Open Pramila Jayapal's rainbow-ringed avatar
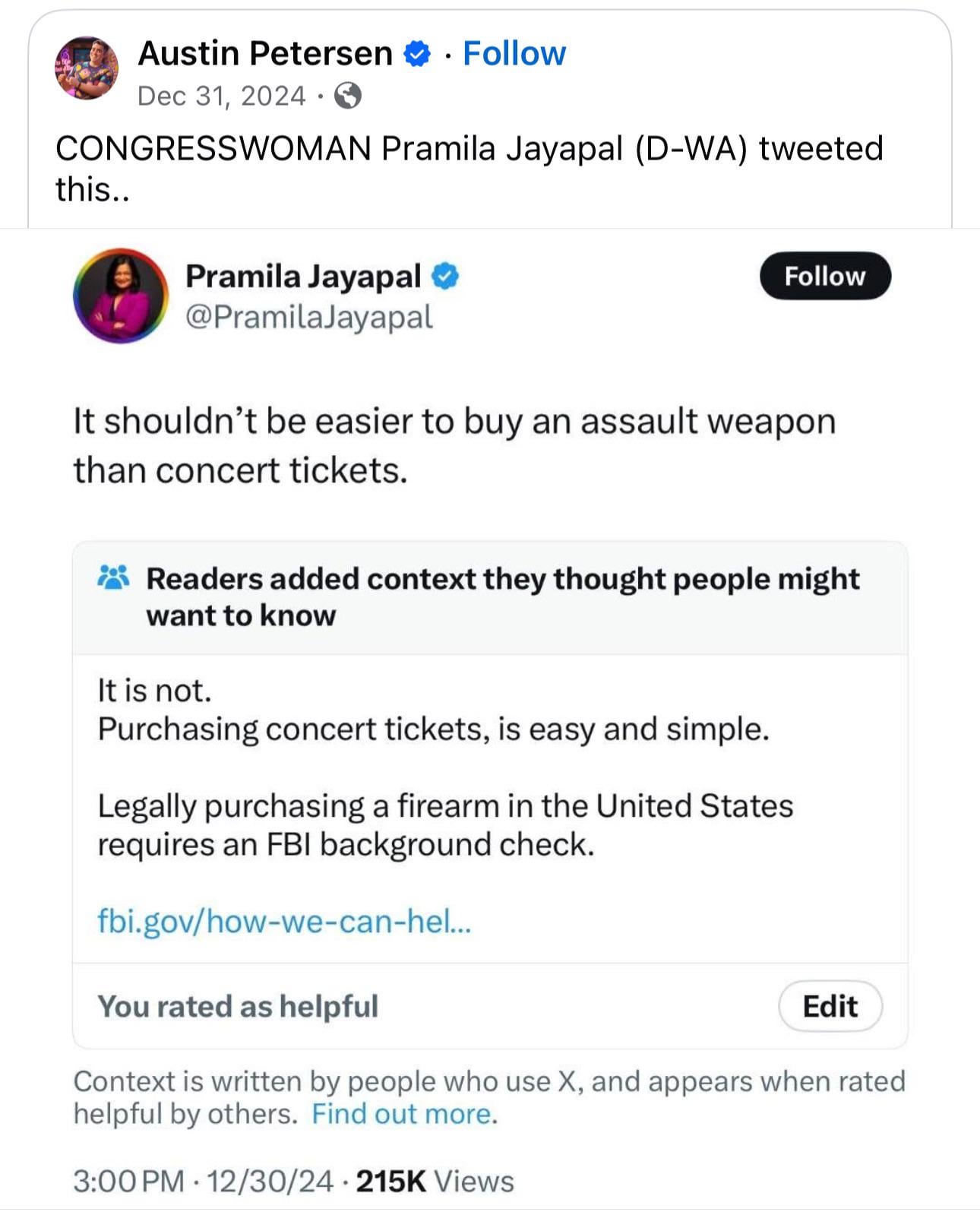 (121, 296)
